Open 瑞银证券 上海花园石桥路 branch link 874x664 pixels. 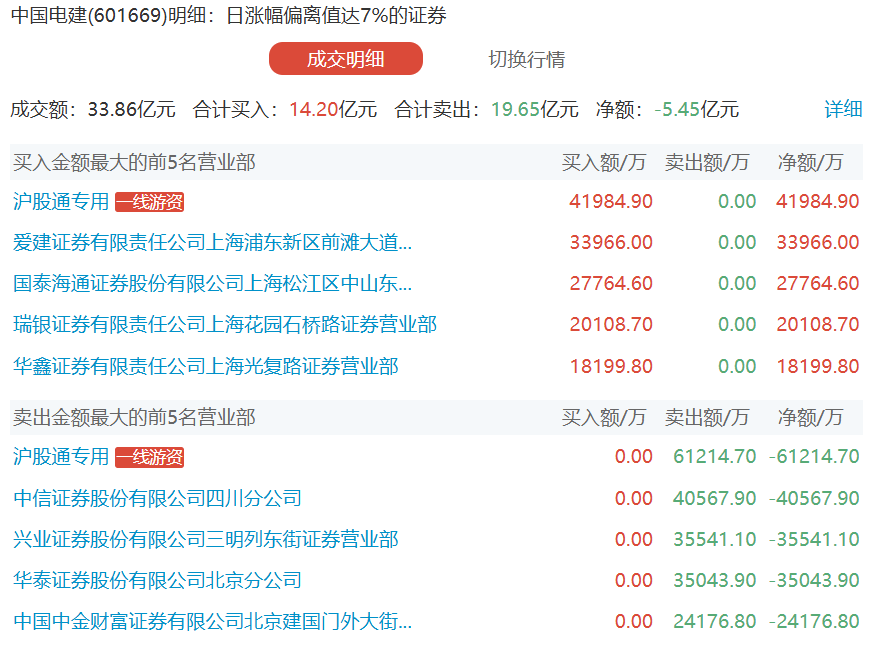[225, 324]
